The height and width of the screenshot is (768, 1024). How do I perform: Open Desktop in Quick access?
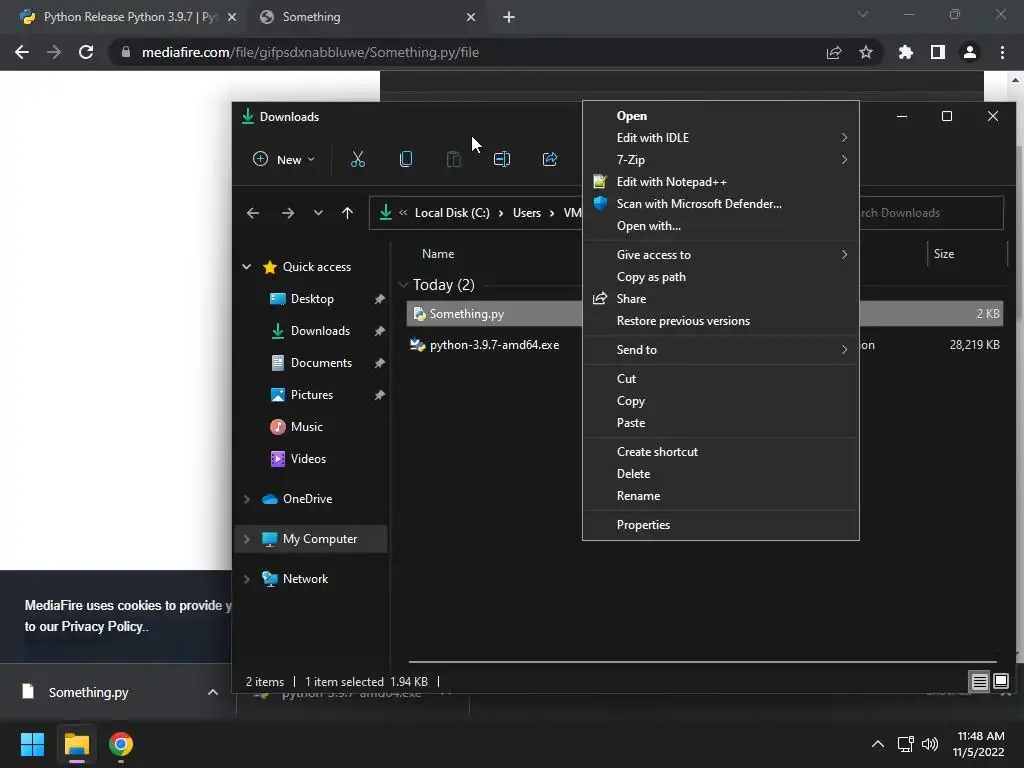point(312,299)
